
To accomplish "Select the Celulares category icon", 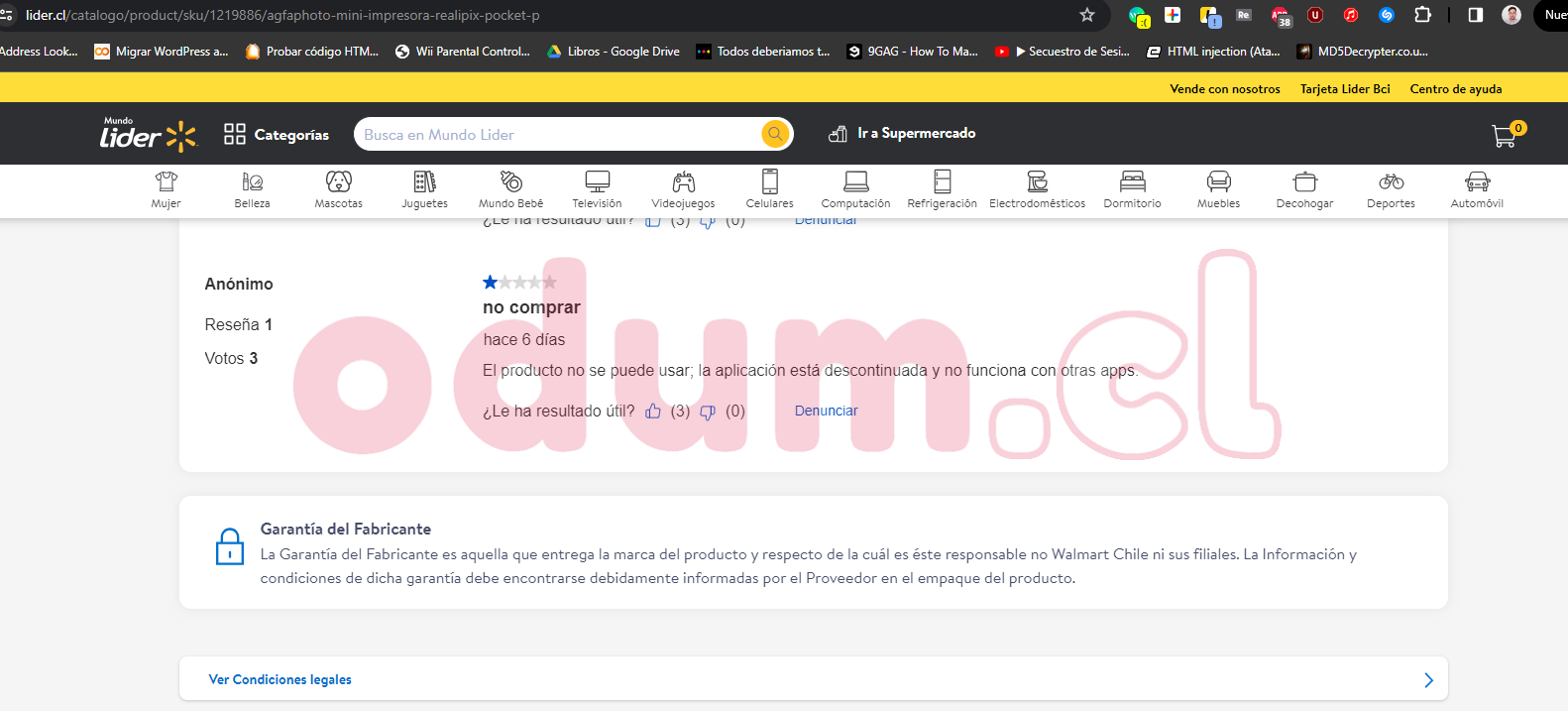I will click(769, 182).
